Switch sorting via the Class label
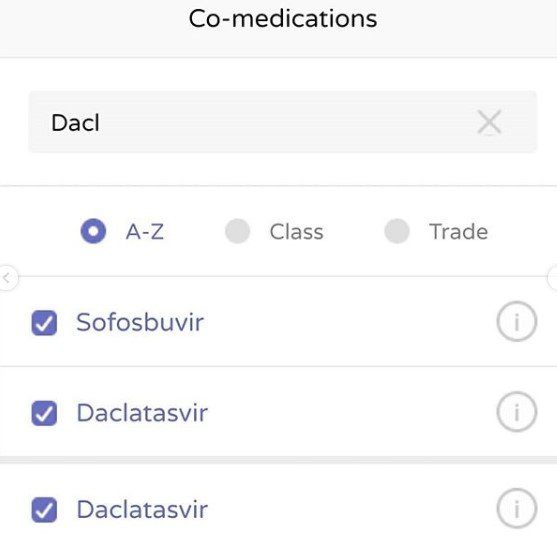Viewport: 557px width, 549px height. (x=297, y=232)
